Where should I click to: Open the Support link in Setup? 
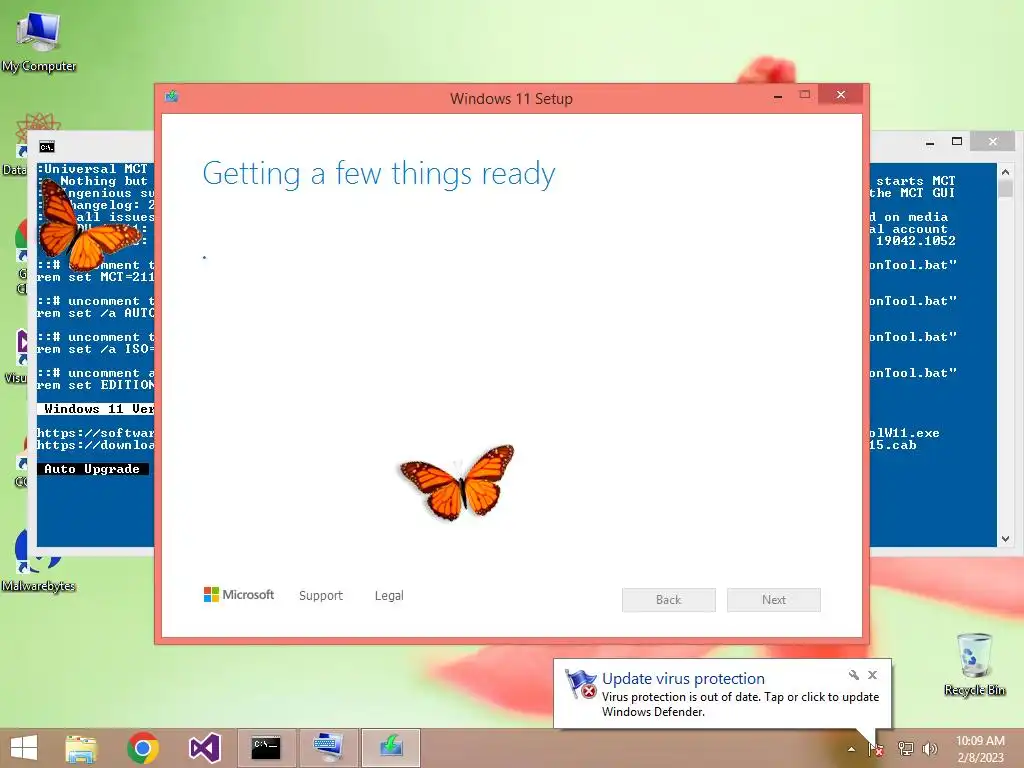click(x=321, y=596)
